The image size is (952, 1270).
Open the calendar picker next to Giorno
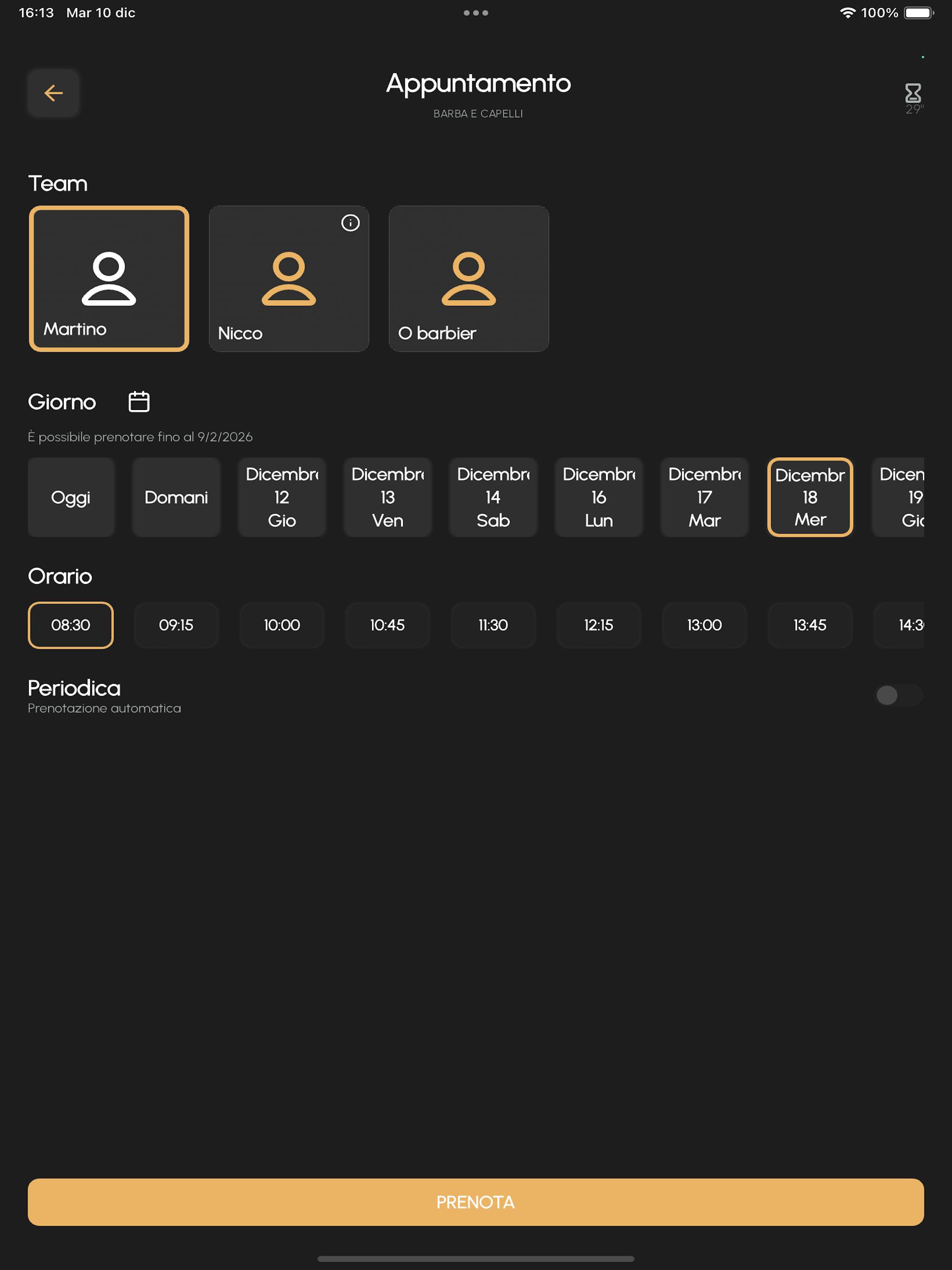[x=139, y=401]
